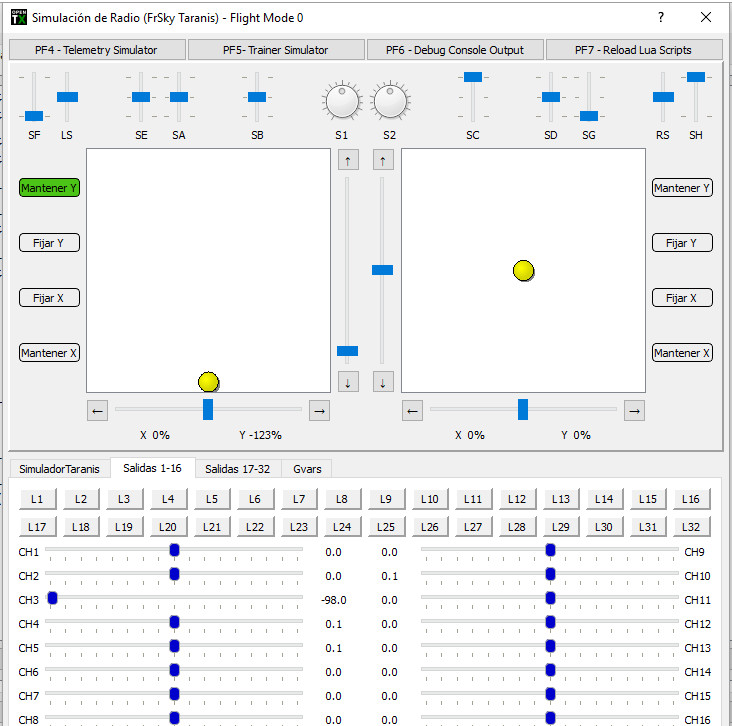Image resolution: width=732 pixels, height=726 pixels.
Task: Click the right stick's right arrow button
Action: tap(634, 410)
